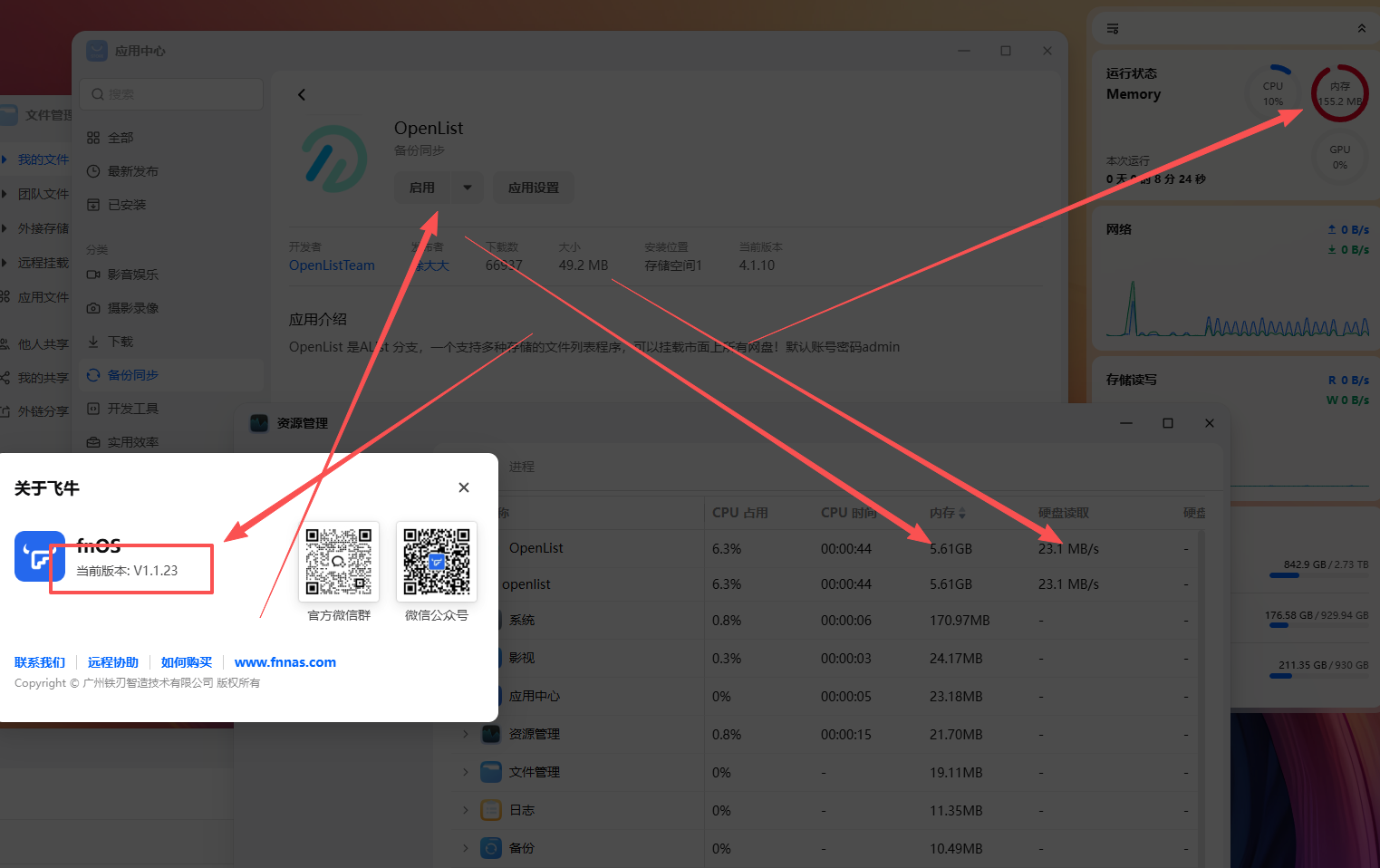Select the 影音娱乐 category
This screenshot has width=1380, height=868.
point(169,275)
